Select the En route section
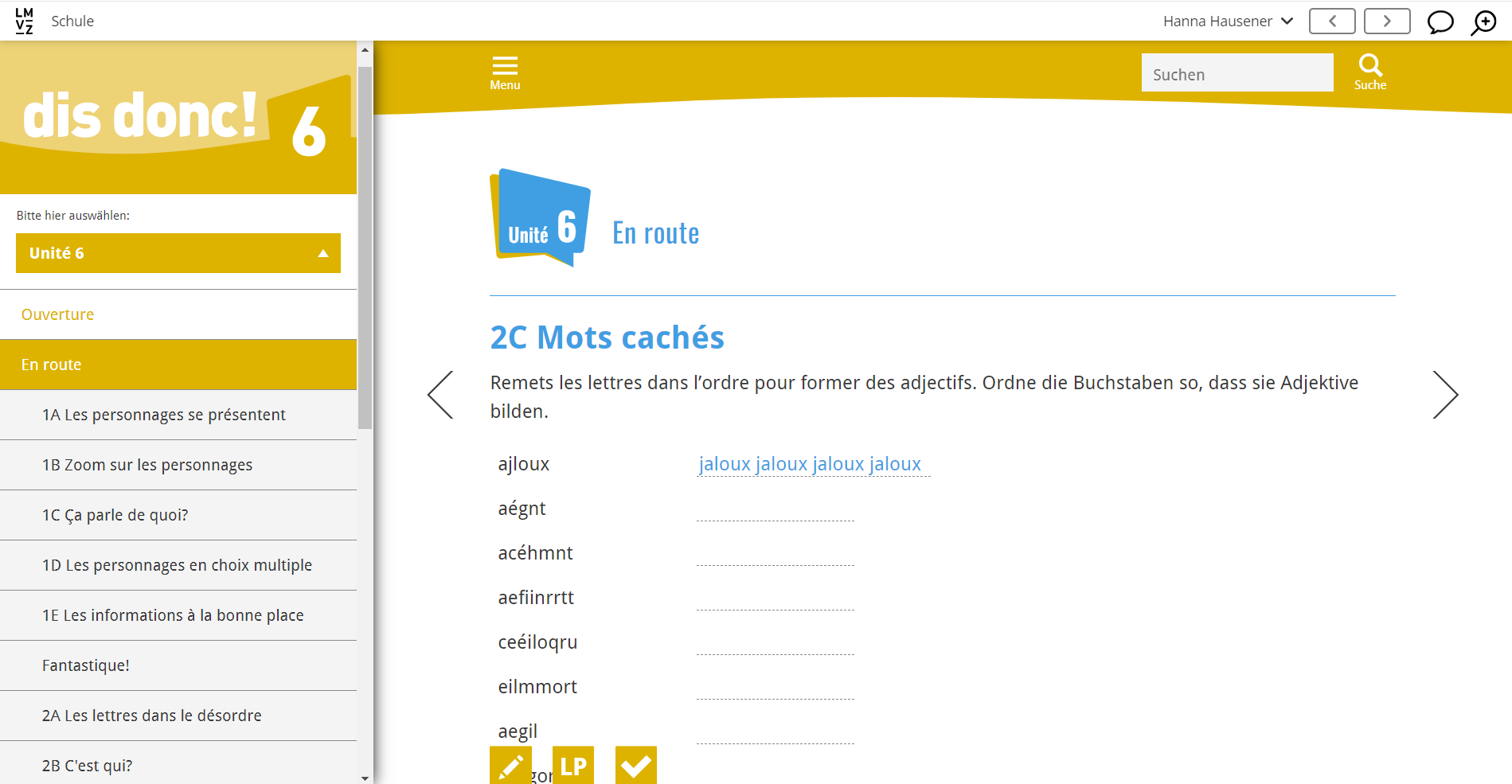Screen dimensions: 1512x784 178,365
